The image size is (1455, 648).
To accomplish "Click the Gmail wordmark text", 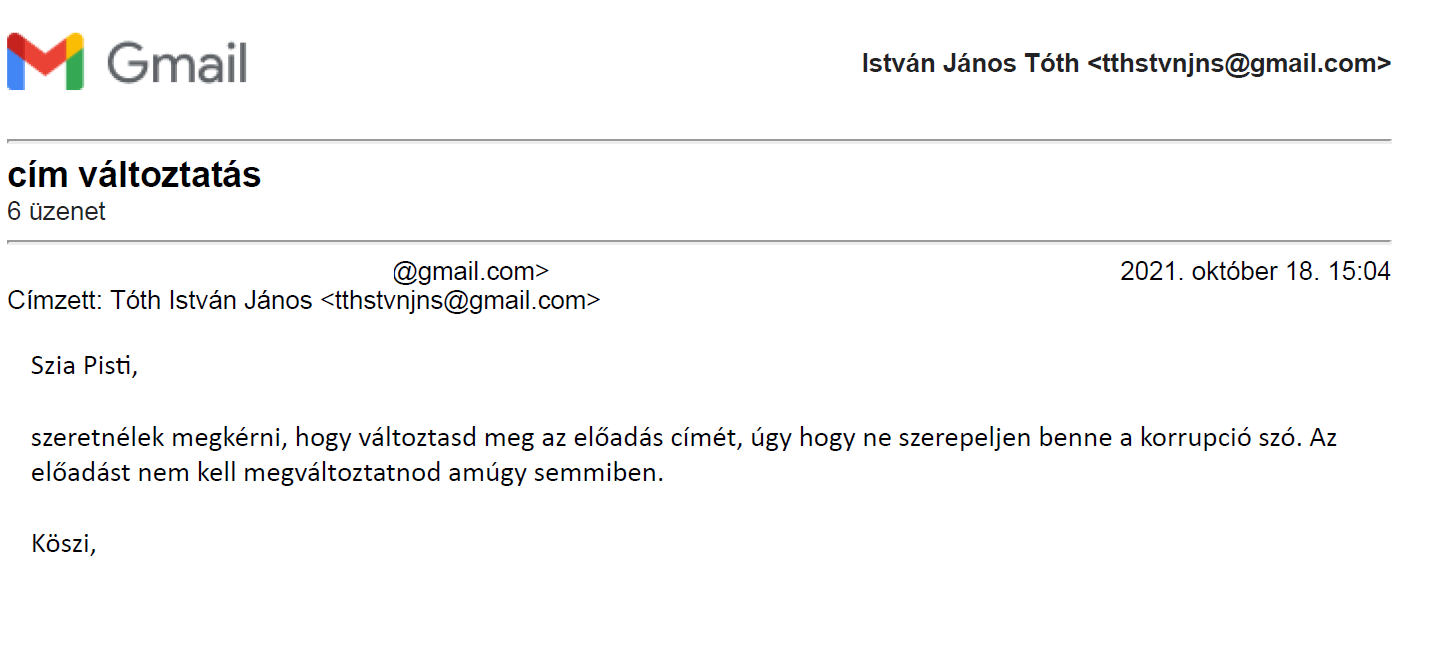I will pos(177,63).
